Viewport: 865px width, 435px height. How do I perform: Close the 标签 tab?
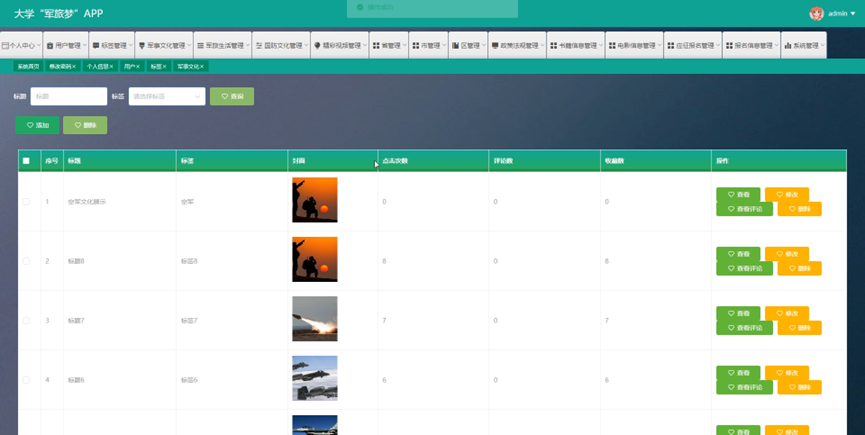tap(164, 67)
